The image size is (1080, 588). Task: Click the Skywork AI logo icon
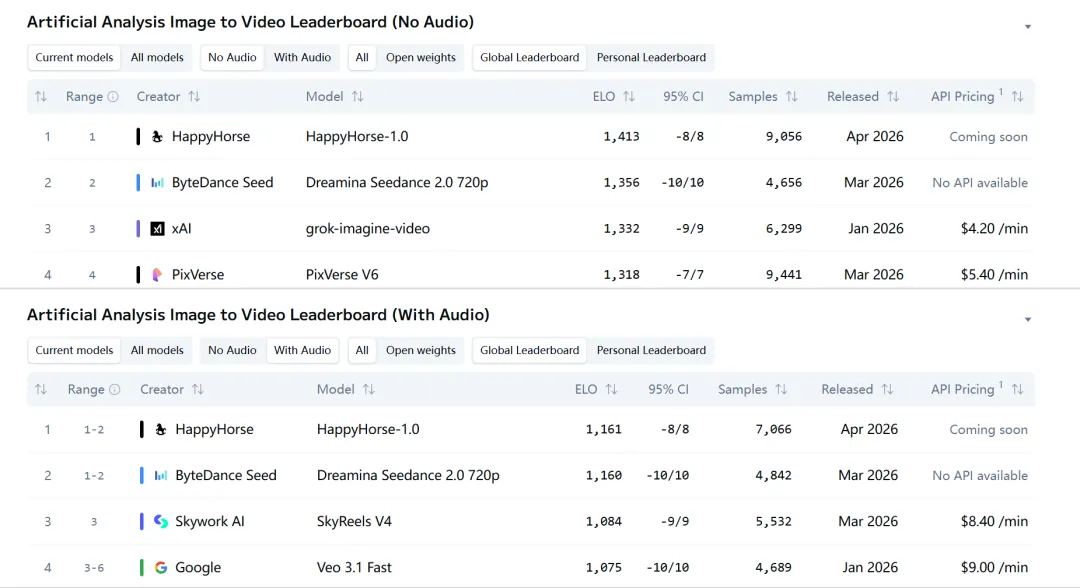click(x=160, y=522)
